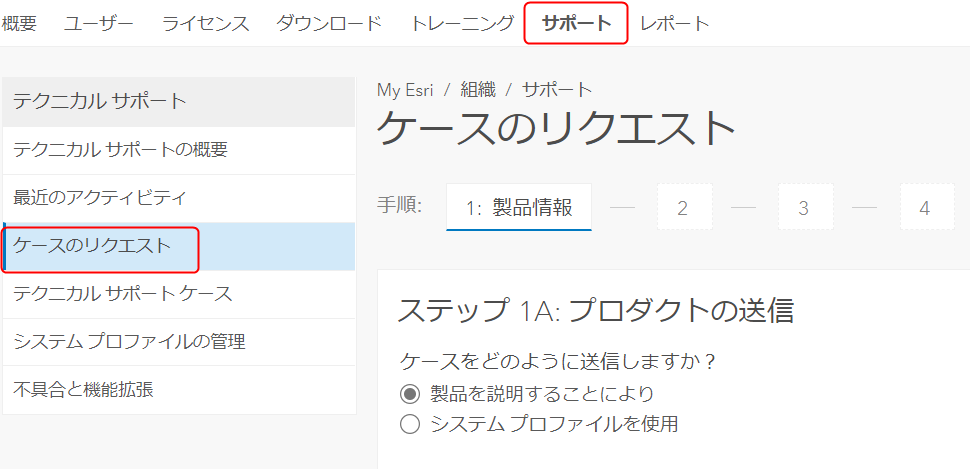This screenshot has height=469, width=970.
Task: Open the レポート tab
Action: tap(675, 24)
